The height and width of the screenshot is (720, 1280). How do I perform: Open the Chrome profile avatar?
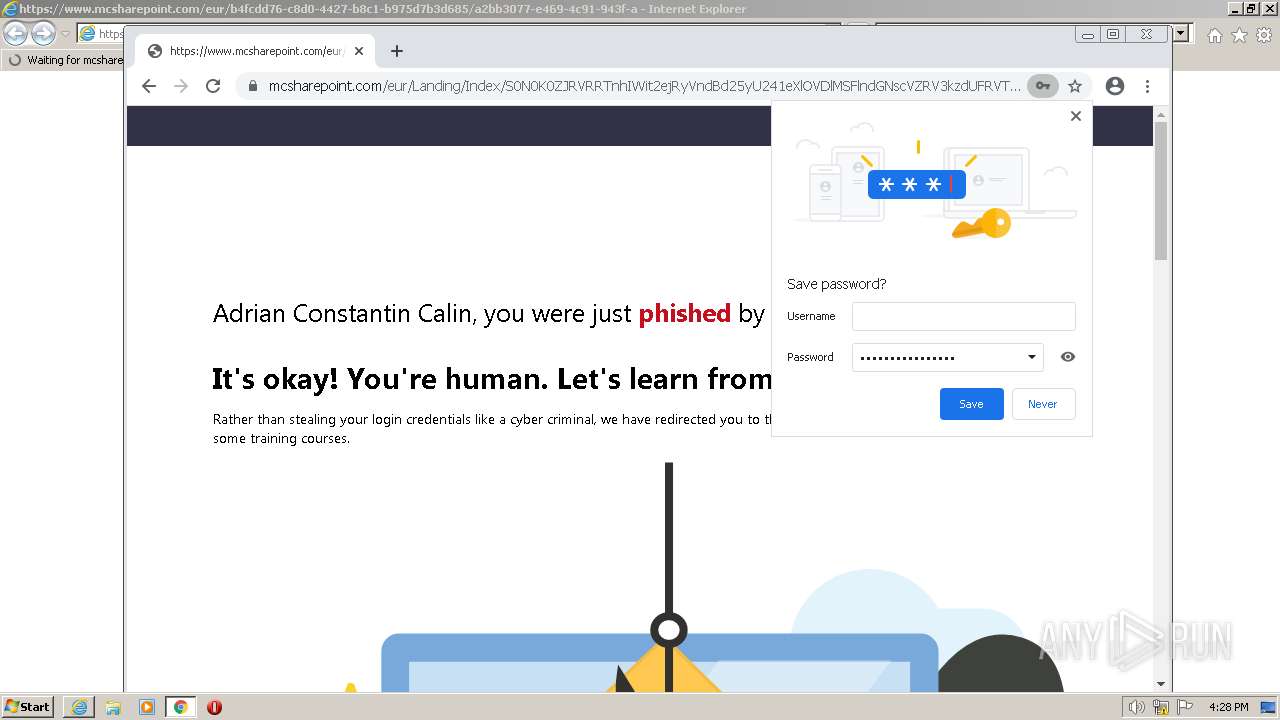coord(1115,86)
